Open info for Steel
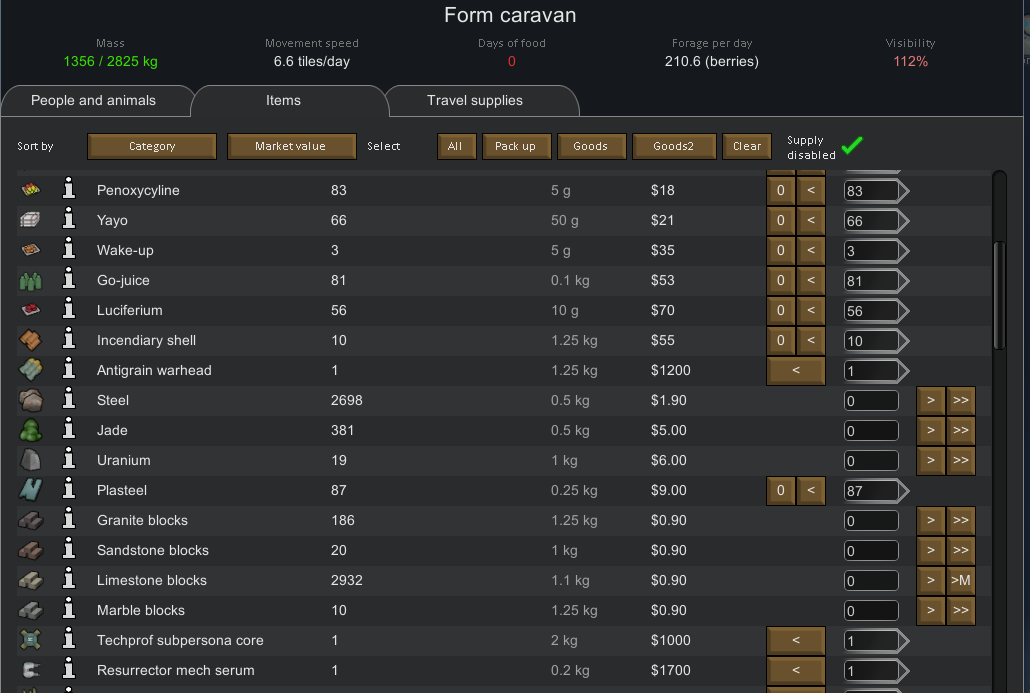 tap(69, 400)
